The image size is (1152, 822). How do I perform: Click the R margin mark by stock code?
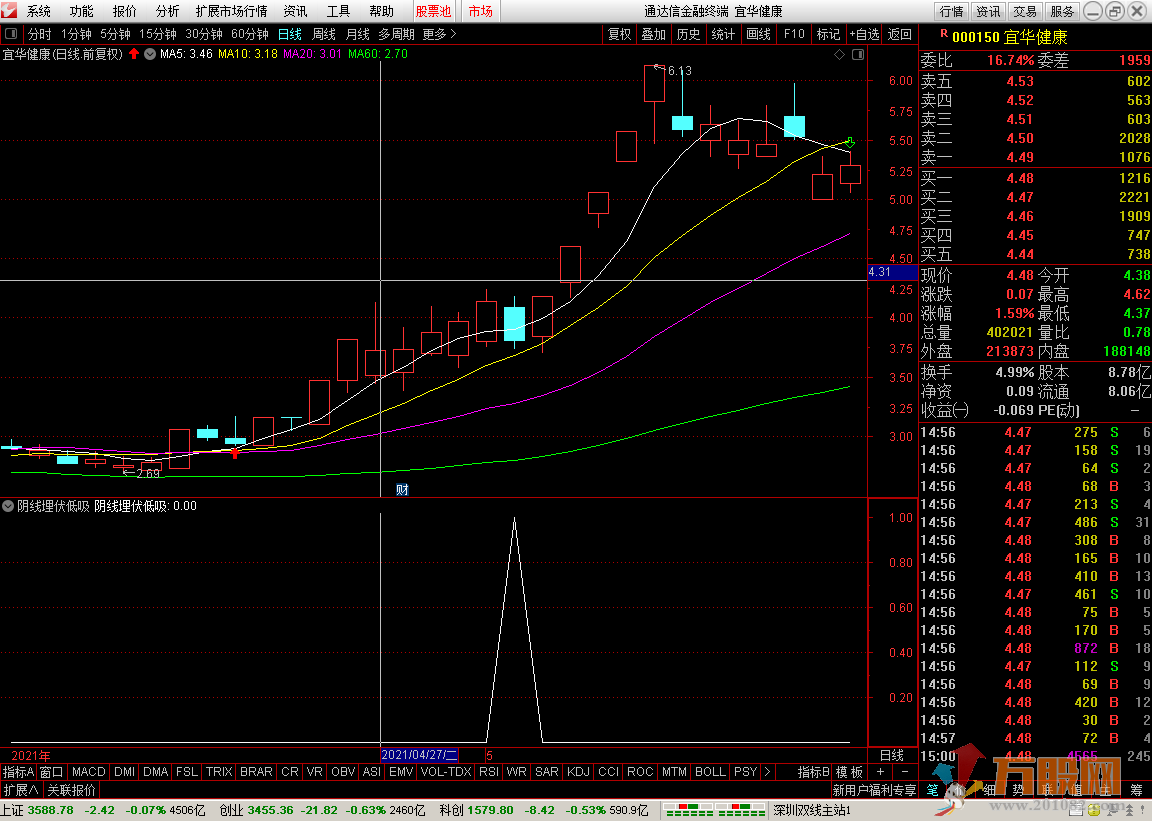tap(944, 34)
